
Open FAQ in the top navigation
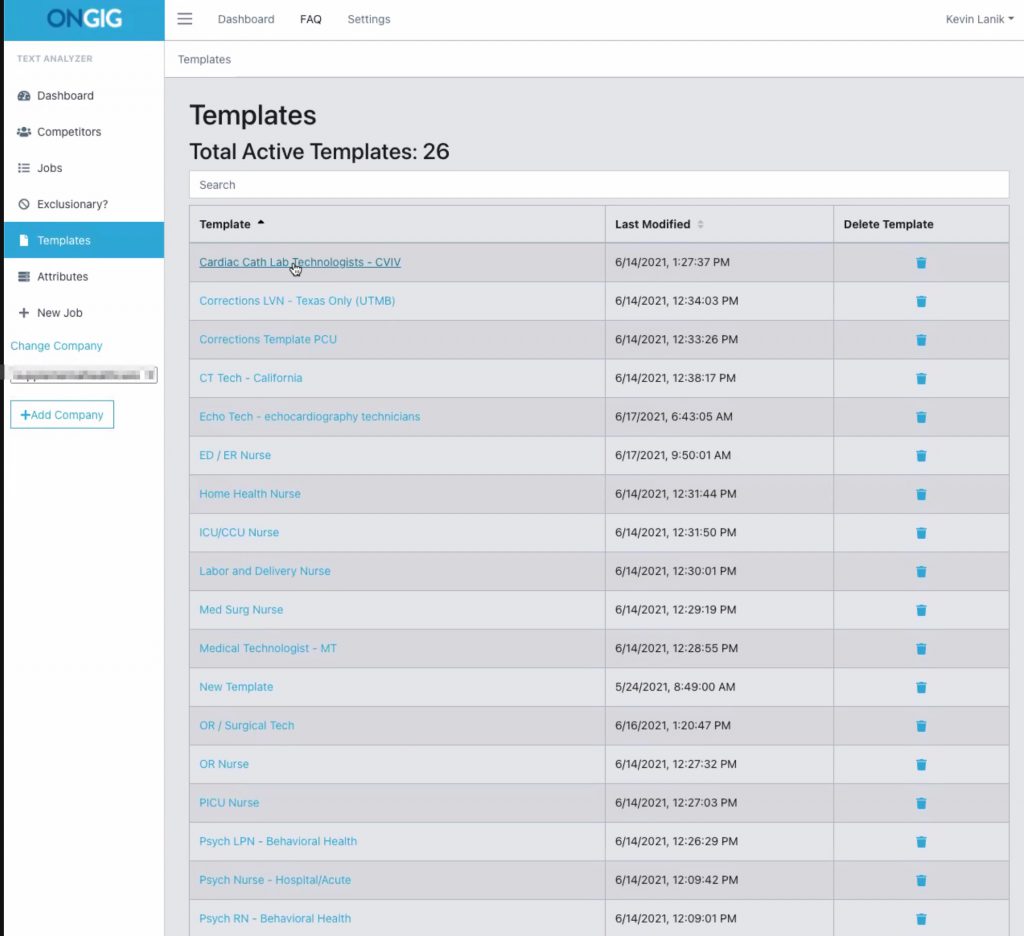tap(311, 19)
